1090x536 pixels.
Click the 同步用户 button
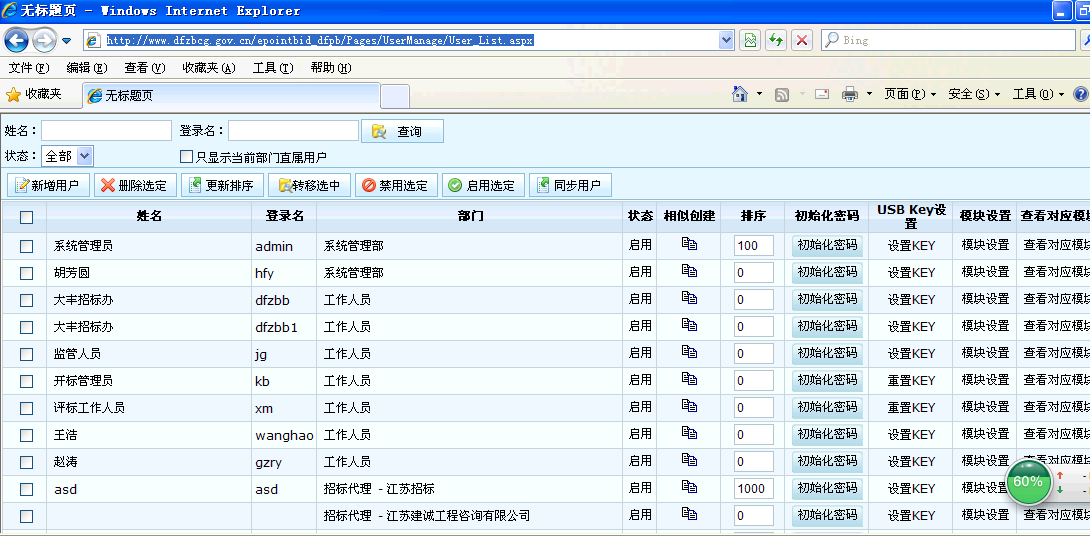pos(570,185)
